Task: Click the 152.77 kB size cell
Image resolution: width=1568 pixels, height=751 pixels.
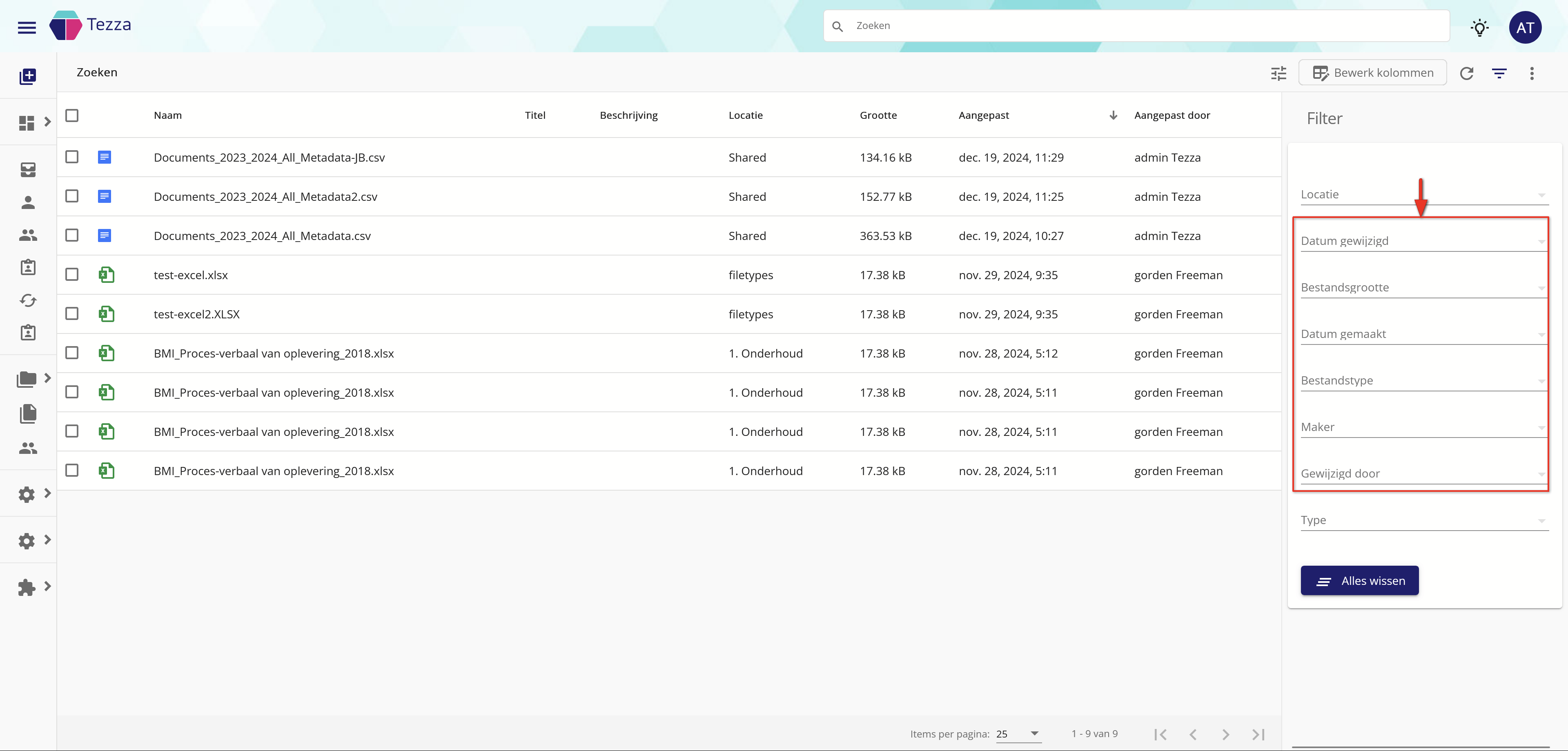Action: coord(885,197)
